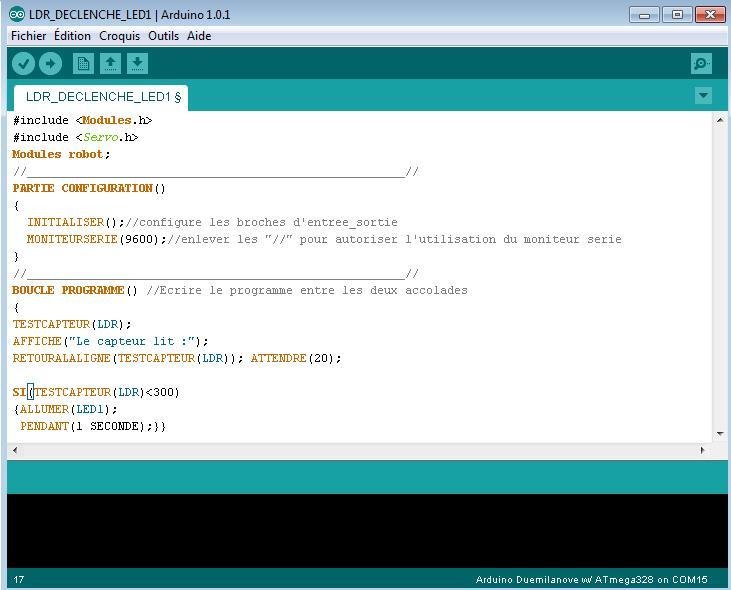Open the Aide menu
Viewport: 731px width, 590px height.
click(199, 36)
